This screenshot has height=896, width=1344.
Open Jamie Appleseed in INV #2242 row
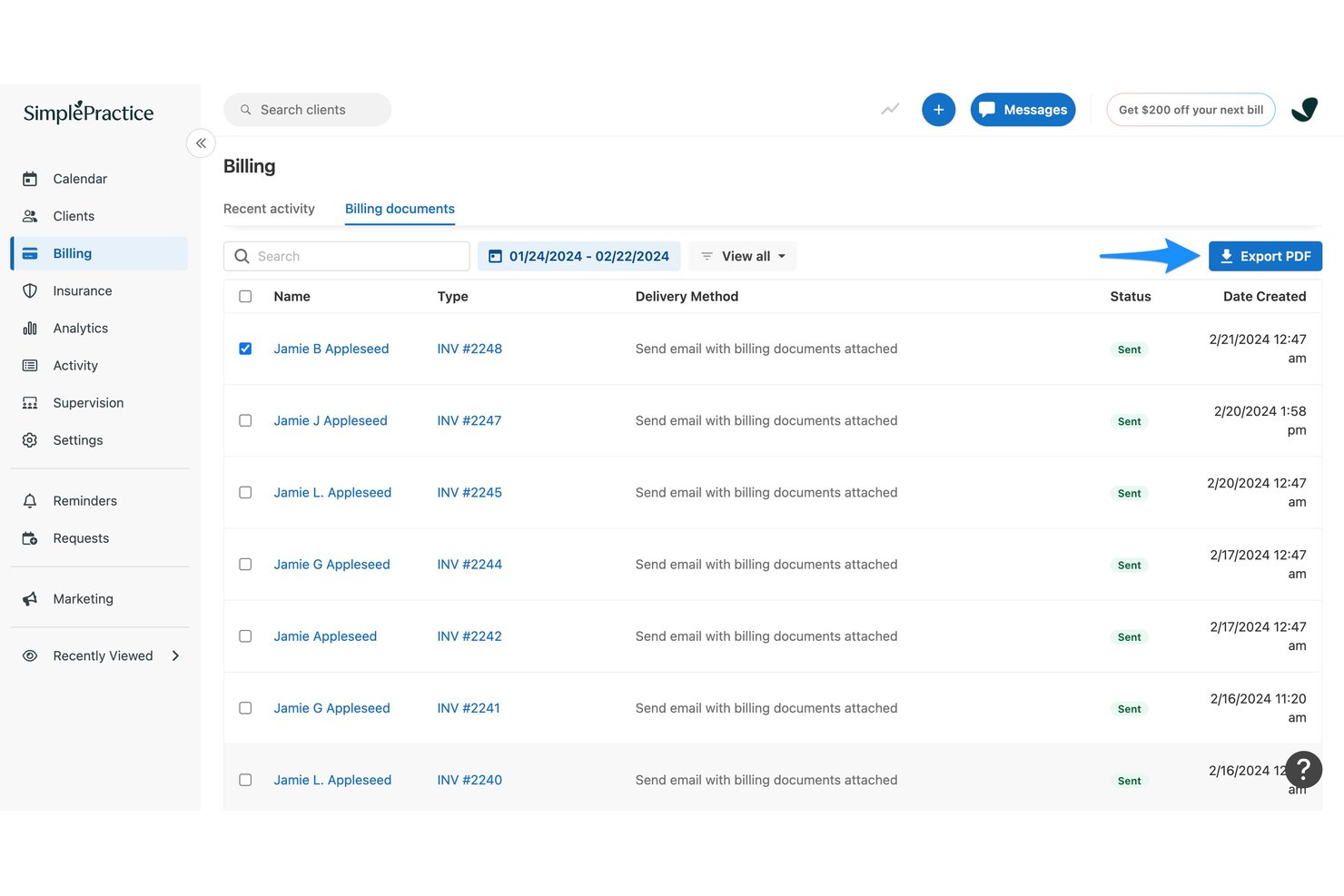point(325,636)
